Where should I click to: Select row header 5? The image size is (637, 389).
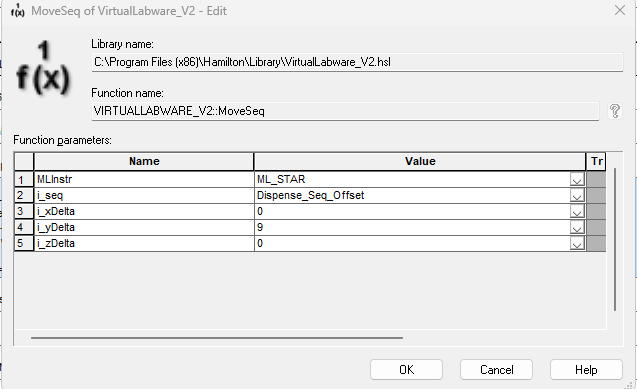click(x=24, y=244)
